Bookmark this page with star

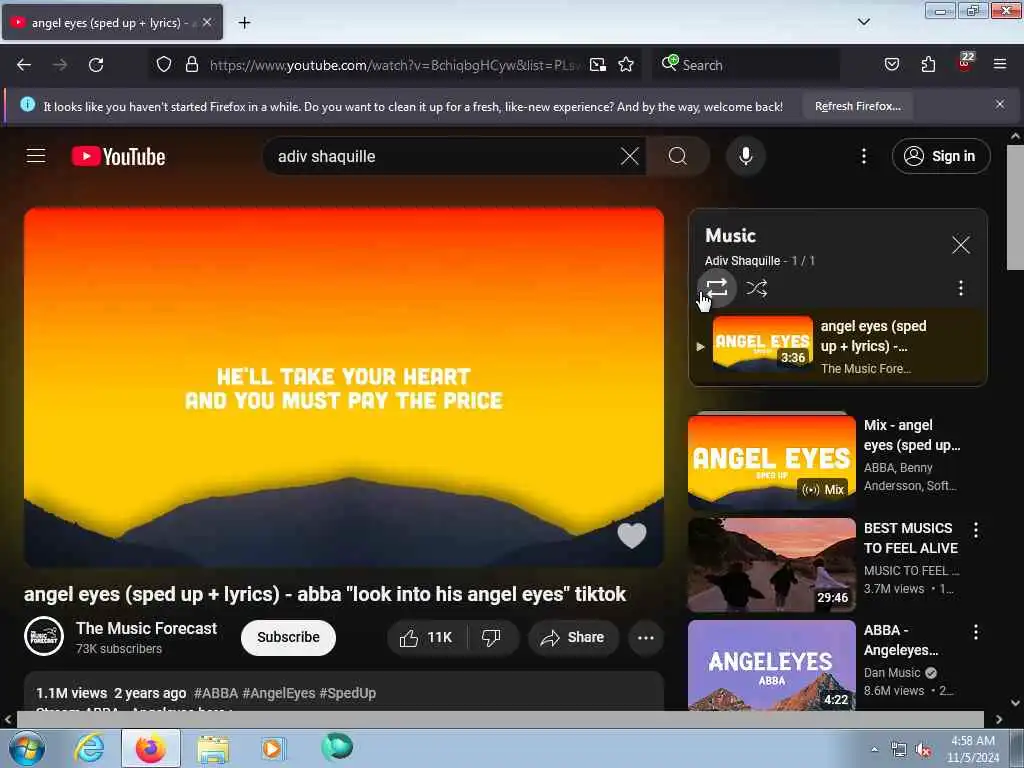pos(626,64)
